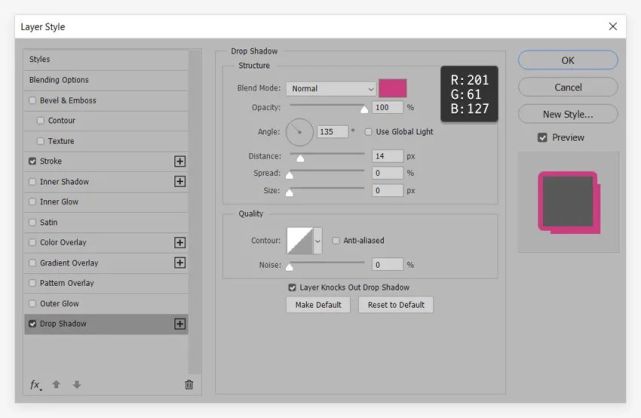Open the fx effects menu icon
The height and width of the screenshot is (418, 641).
click(x=36, y=385)
